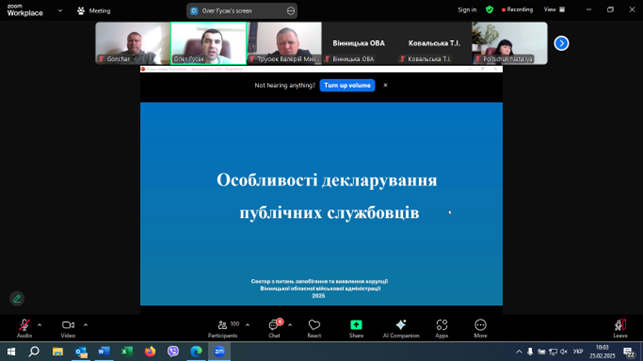Open Viber from taskbar
This screenshot has height=361, width=643.
[x=173, y=352]
